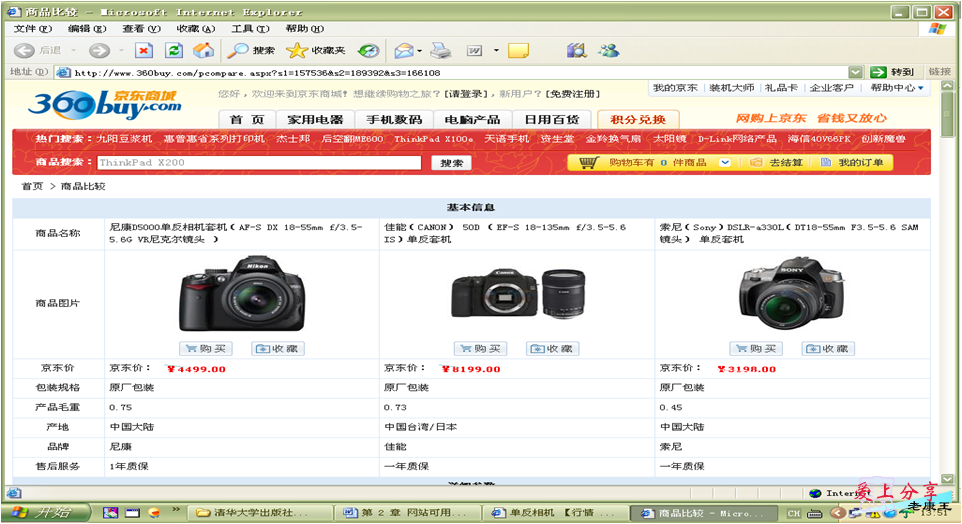Click the 转到 Go button

coord(893,72)
